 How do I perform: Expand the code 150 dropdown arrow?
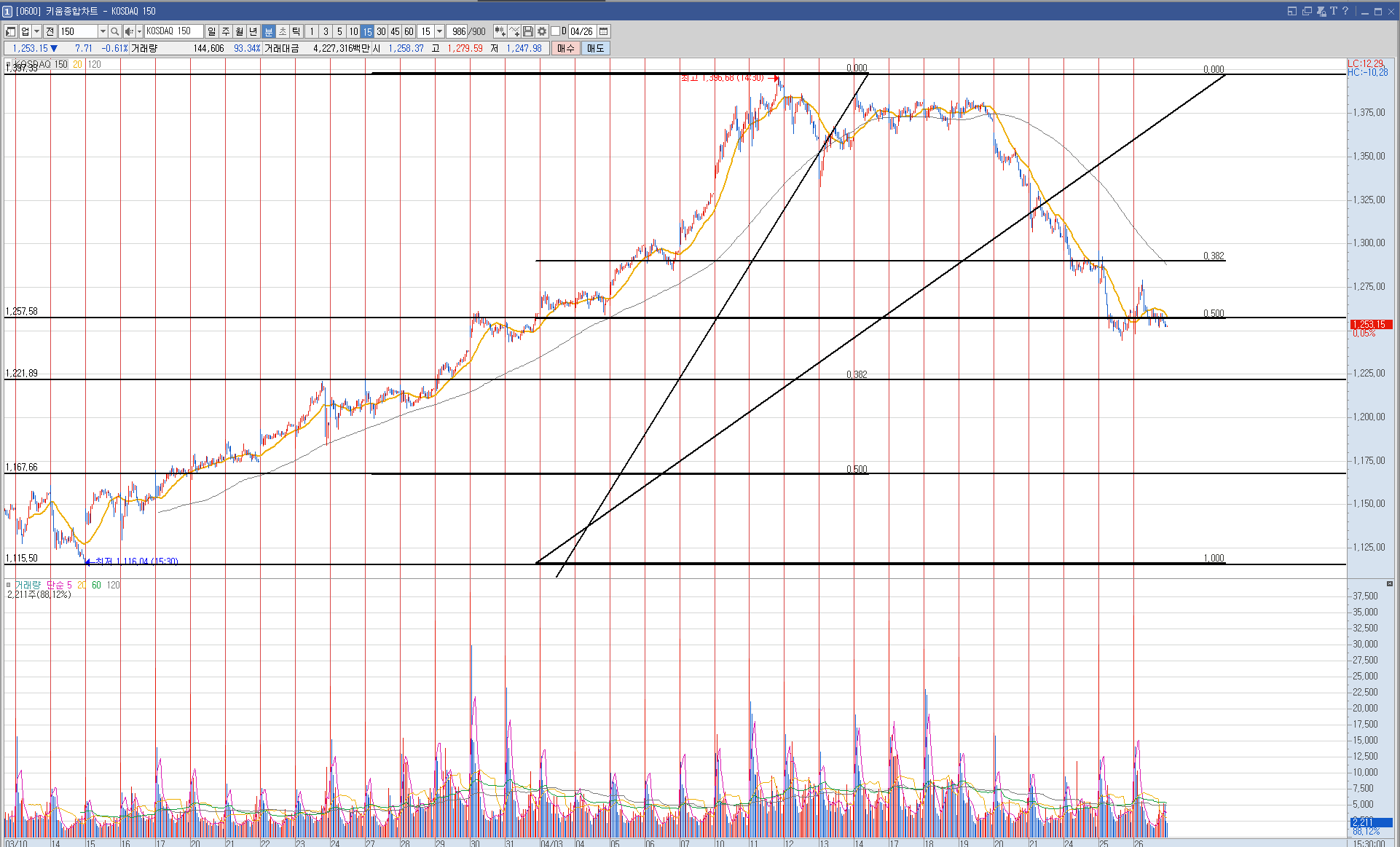pyautogui.click(x=103, y=31)
